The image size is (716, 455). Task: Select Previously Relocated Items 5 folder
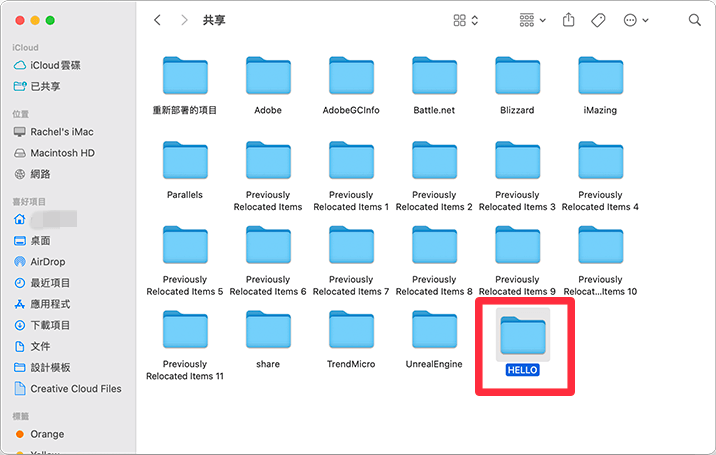pos(185,245)
